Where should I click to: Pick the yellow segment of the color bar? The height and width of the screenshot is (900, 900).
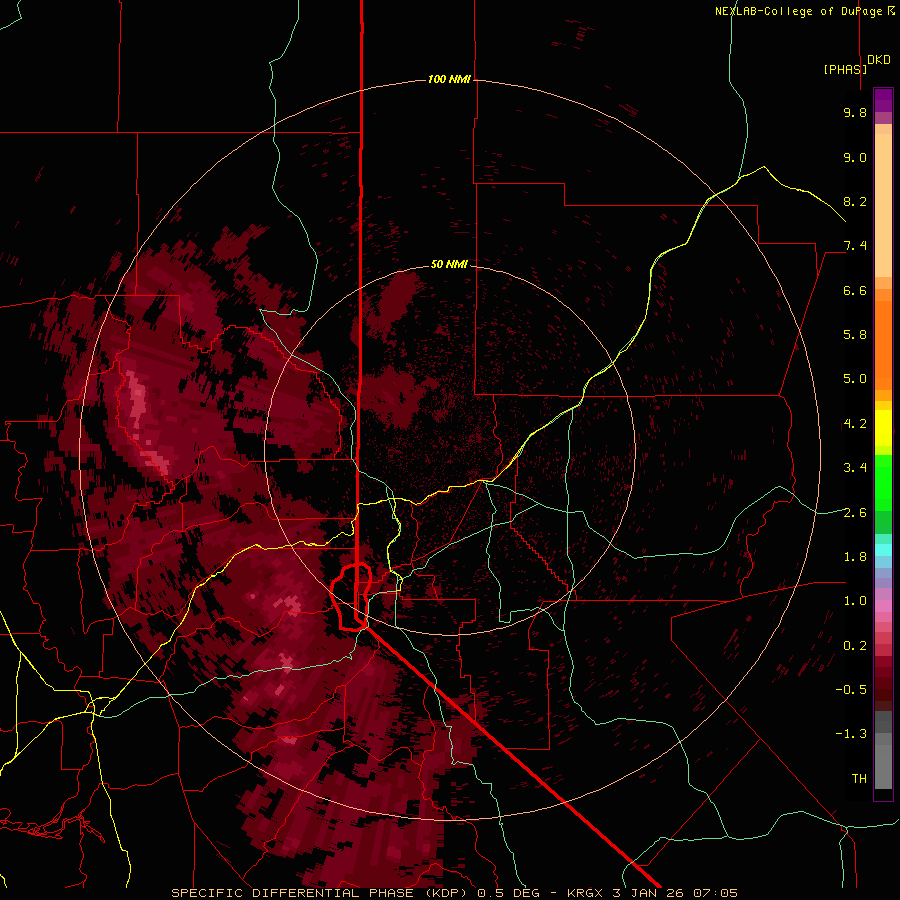click(883, 428)
